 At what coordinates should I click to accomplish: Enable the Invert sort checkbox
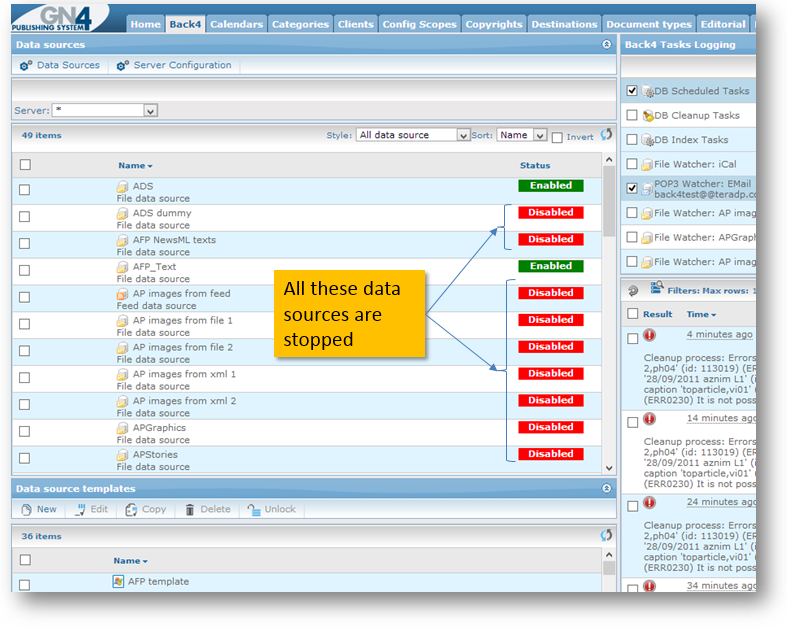(x=557, y=138)
